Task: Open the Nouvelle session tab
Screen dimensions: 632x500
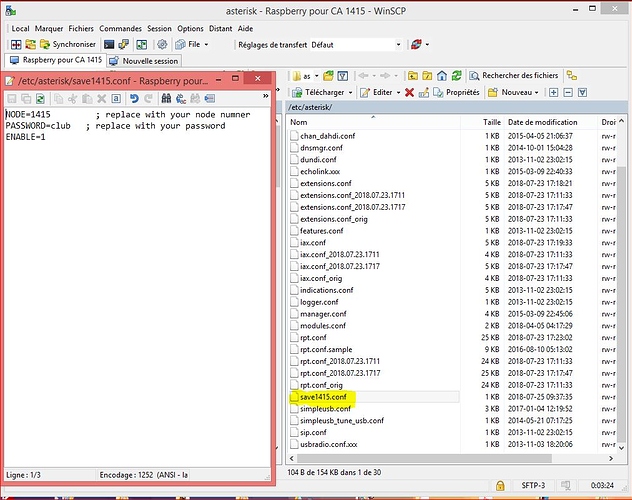Action: [x=144, y=61]
